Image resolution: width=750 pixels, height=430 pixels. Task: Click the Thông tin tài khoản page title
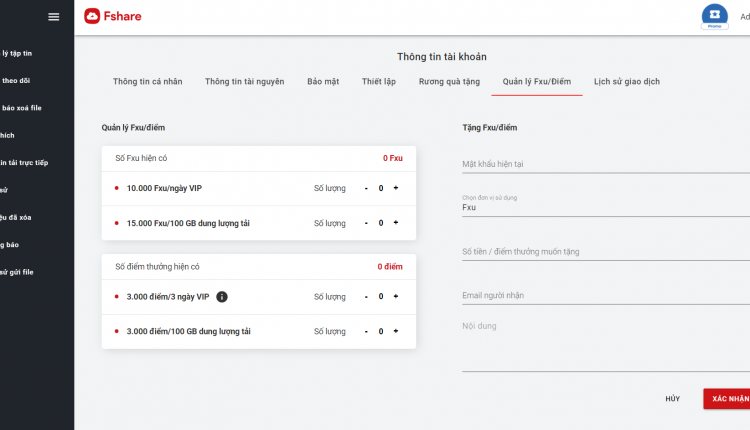pyautogui.click(x=441, y=57)
